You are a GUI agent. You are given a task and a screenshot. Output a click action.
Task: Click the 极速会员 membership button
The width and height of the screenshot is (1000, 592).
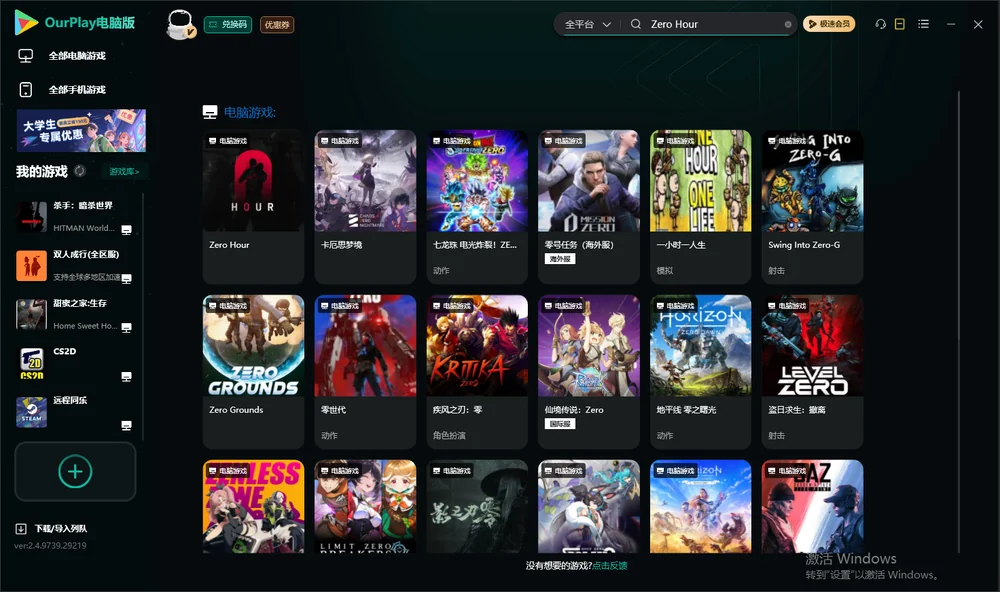pos(829,24)
